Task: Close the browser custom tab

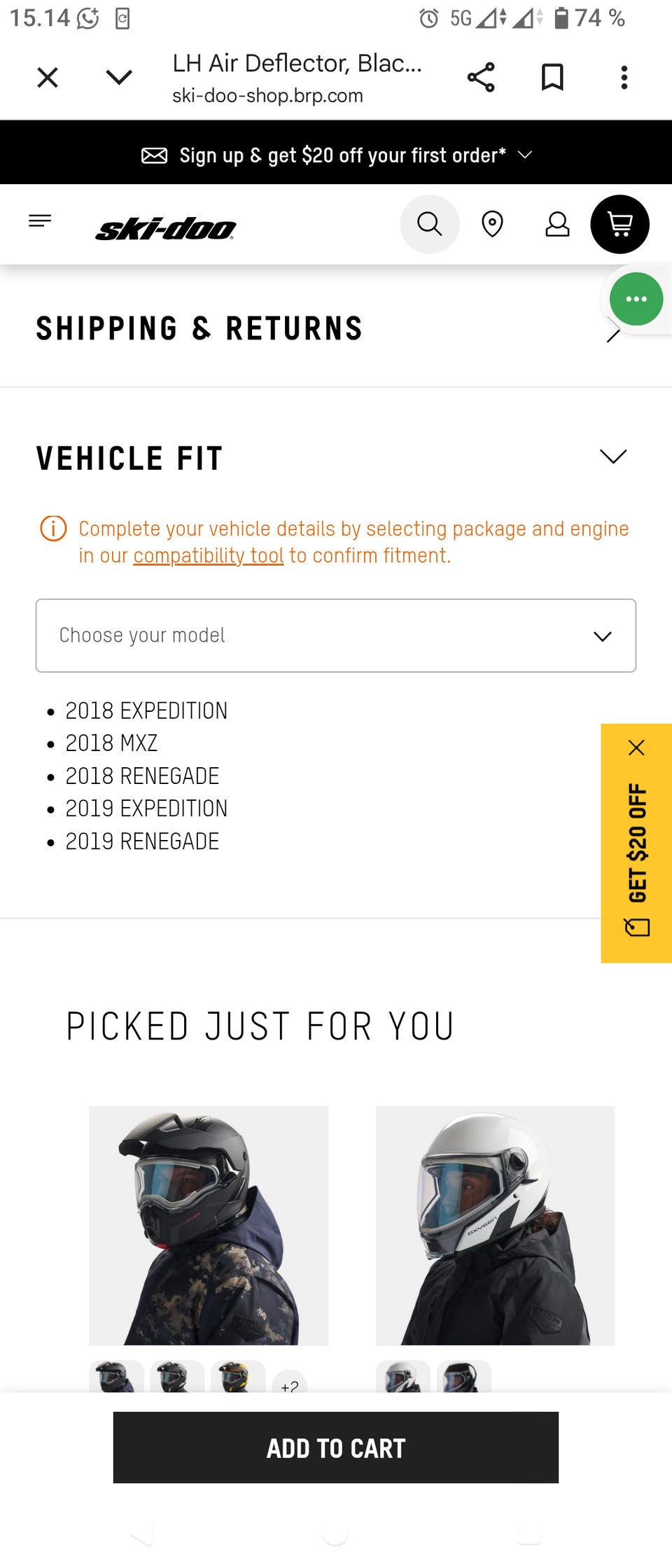Action: (x=48, y=77)
